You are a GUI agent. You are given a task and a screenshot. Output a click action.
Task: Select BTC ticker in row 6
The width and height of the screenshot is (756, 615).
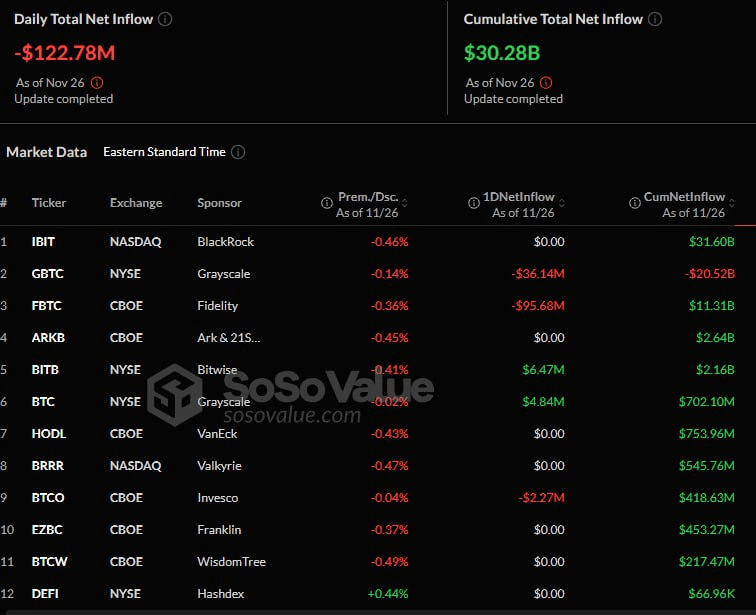pyautogui.click(x=43, y=401)
